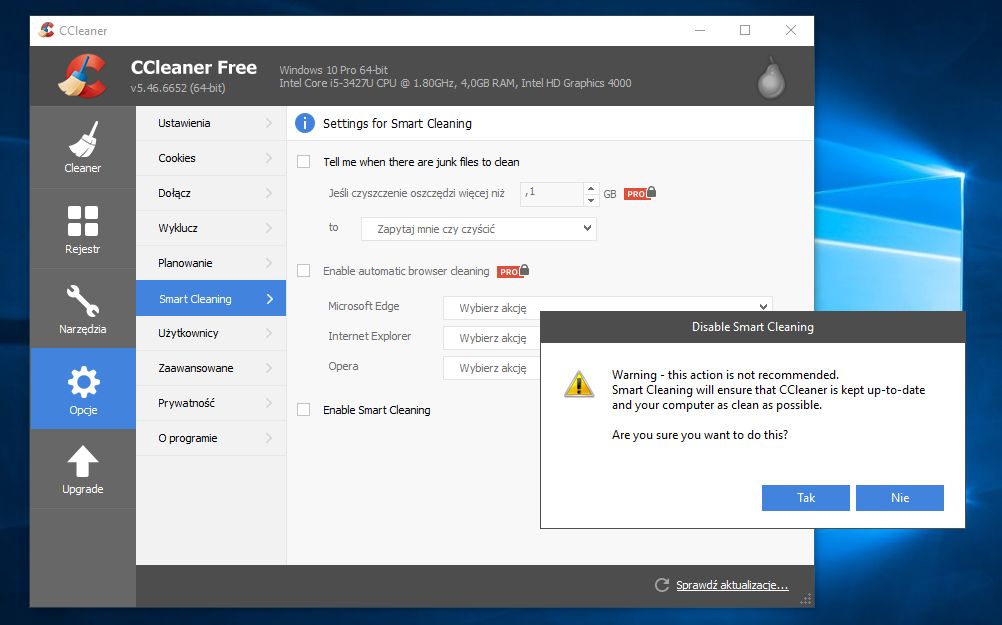Click PRO lock badge by automatic browser cleaning
Viewport: 1002px width, 625px height.
click(x=513, y=271)
